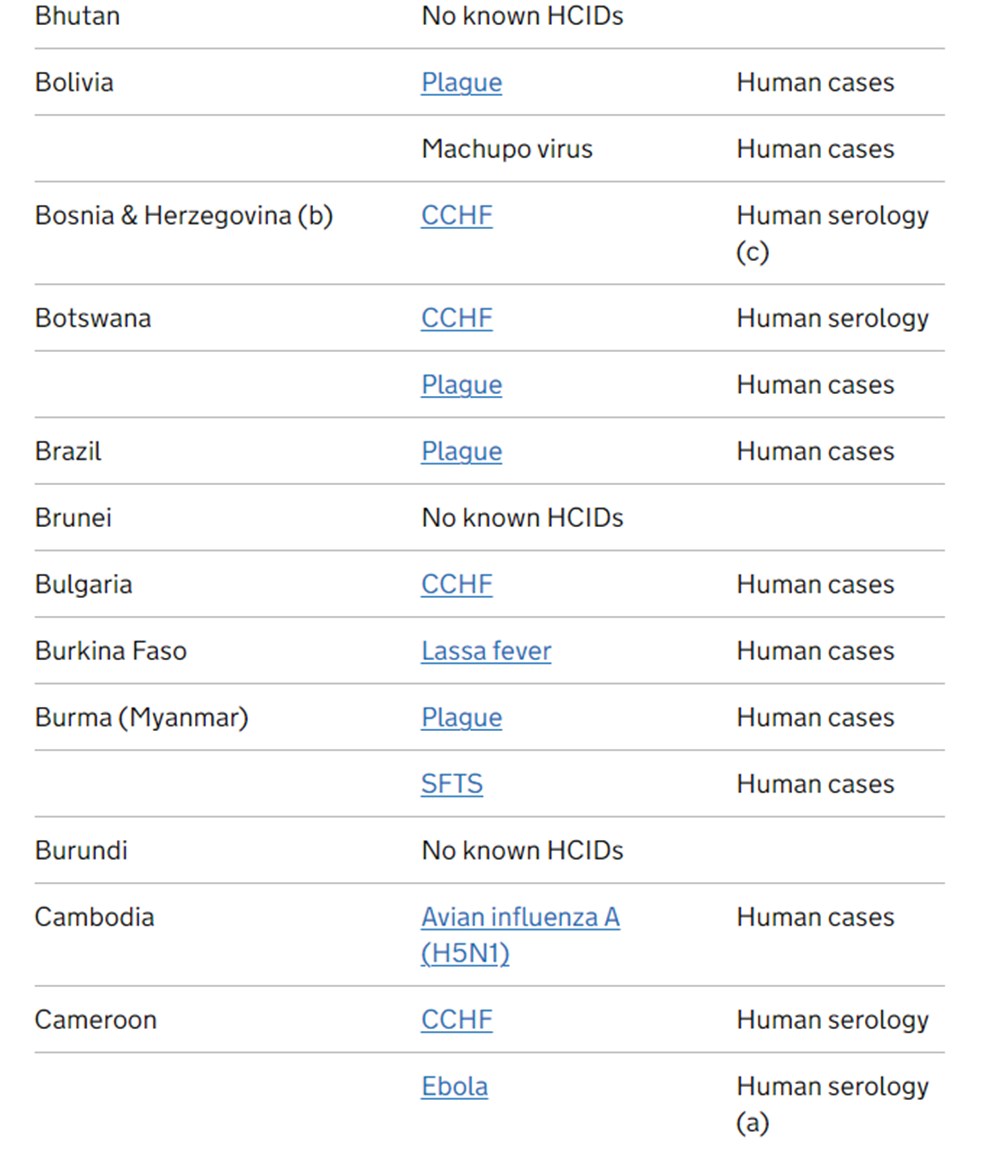Open the SFTS link
This screenshot has height=1153, width=1000.
(452, 785)
